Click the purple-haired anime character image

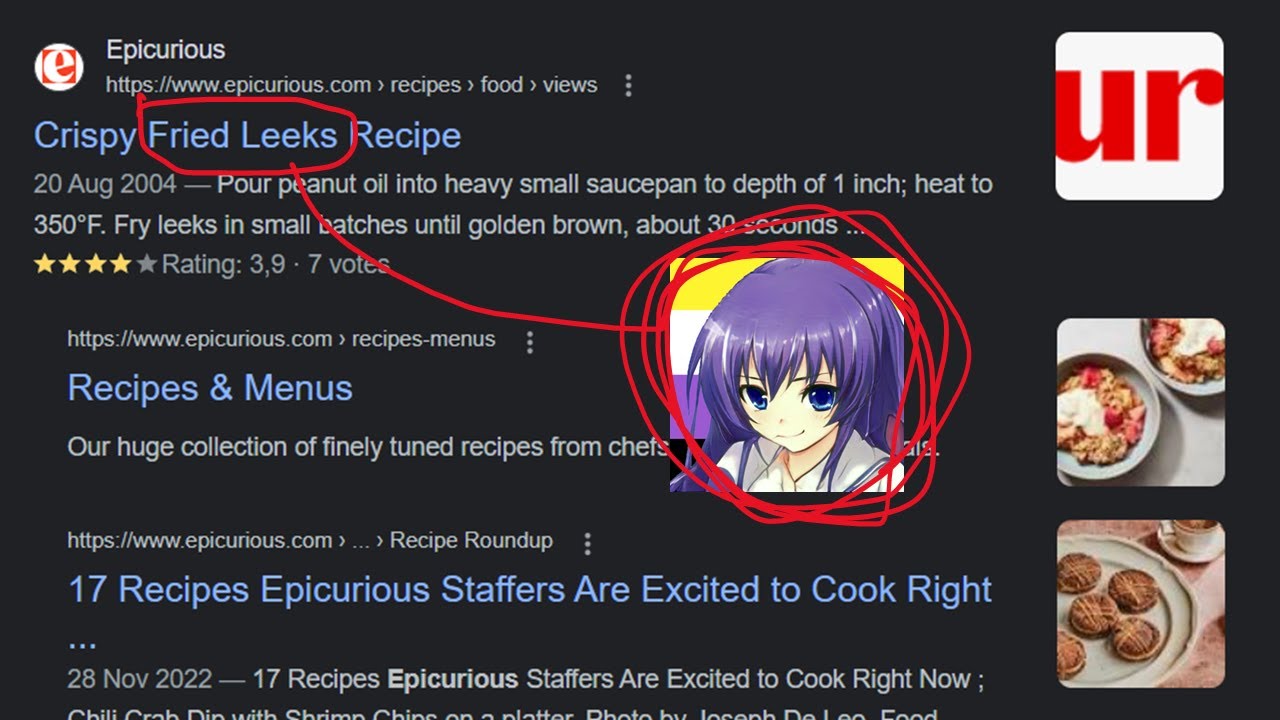(787, 375)
